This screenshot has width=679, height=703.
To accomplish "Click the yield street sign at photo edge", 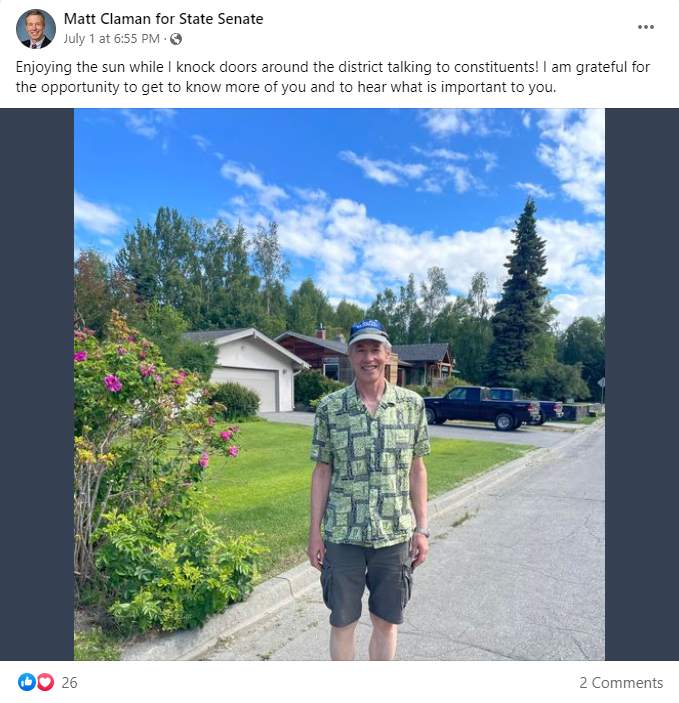I will click(x=601, y=384).
